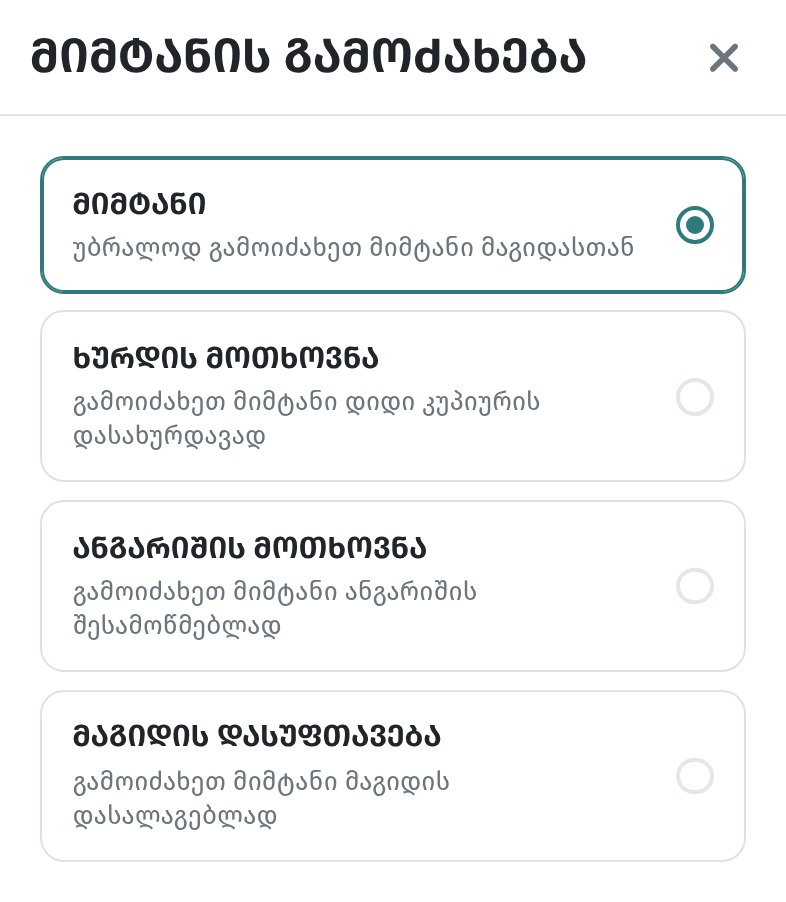Click the მაგიდის დასუფთავება option title

(x=257, y=736)
